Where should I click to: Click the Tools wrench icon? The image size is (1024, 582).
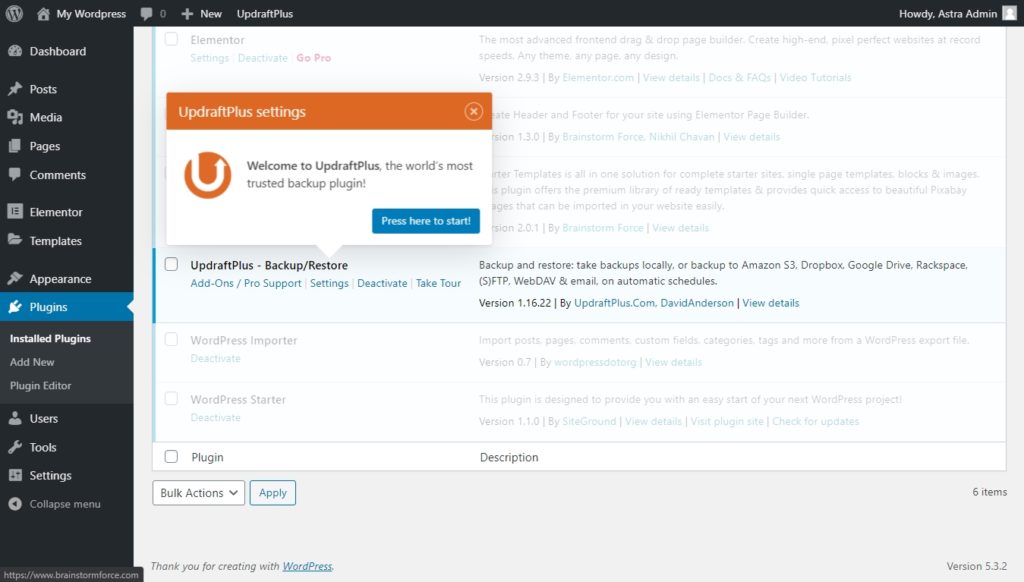[x=15, y=447]
